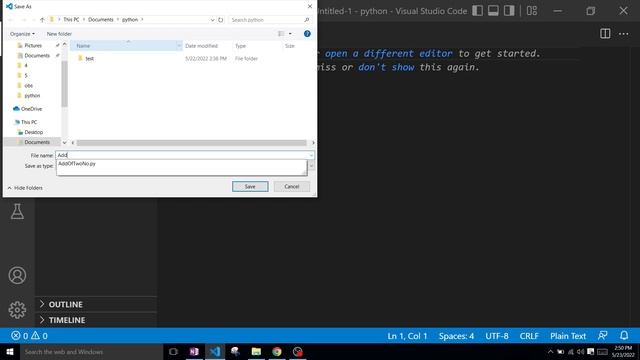This screenshot has width=640, height=360.
Task: Toggle panel layout icon in title bar
Action: (493, 11)
